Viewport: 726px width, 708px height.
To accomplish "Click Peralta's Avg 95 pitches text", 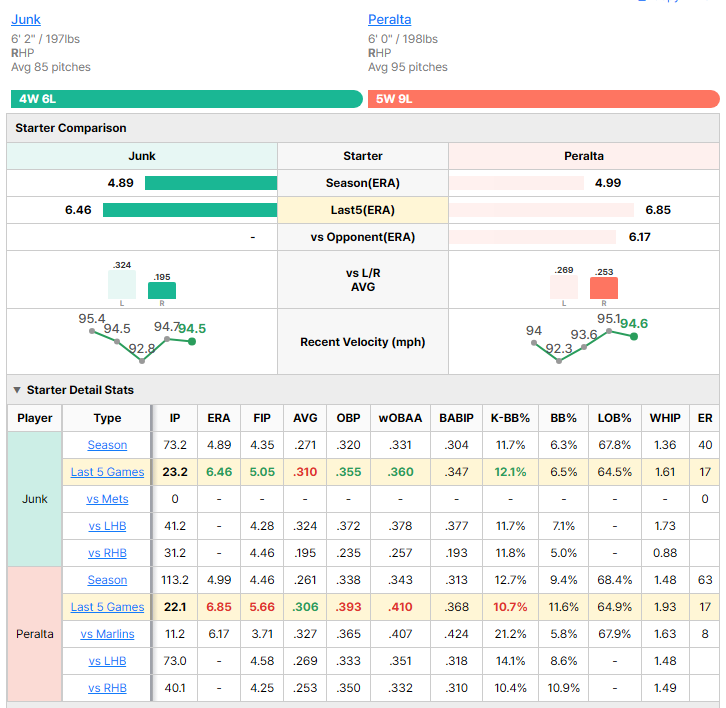I will (408, 67).
